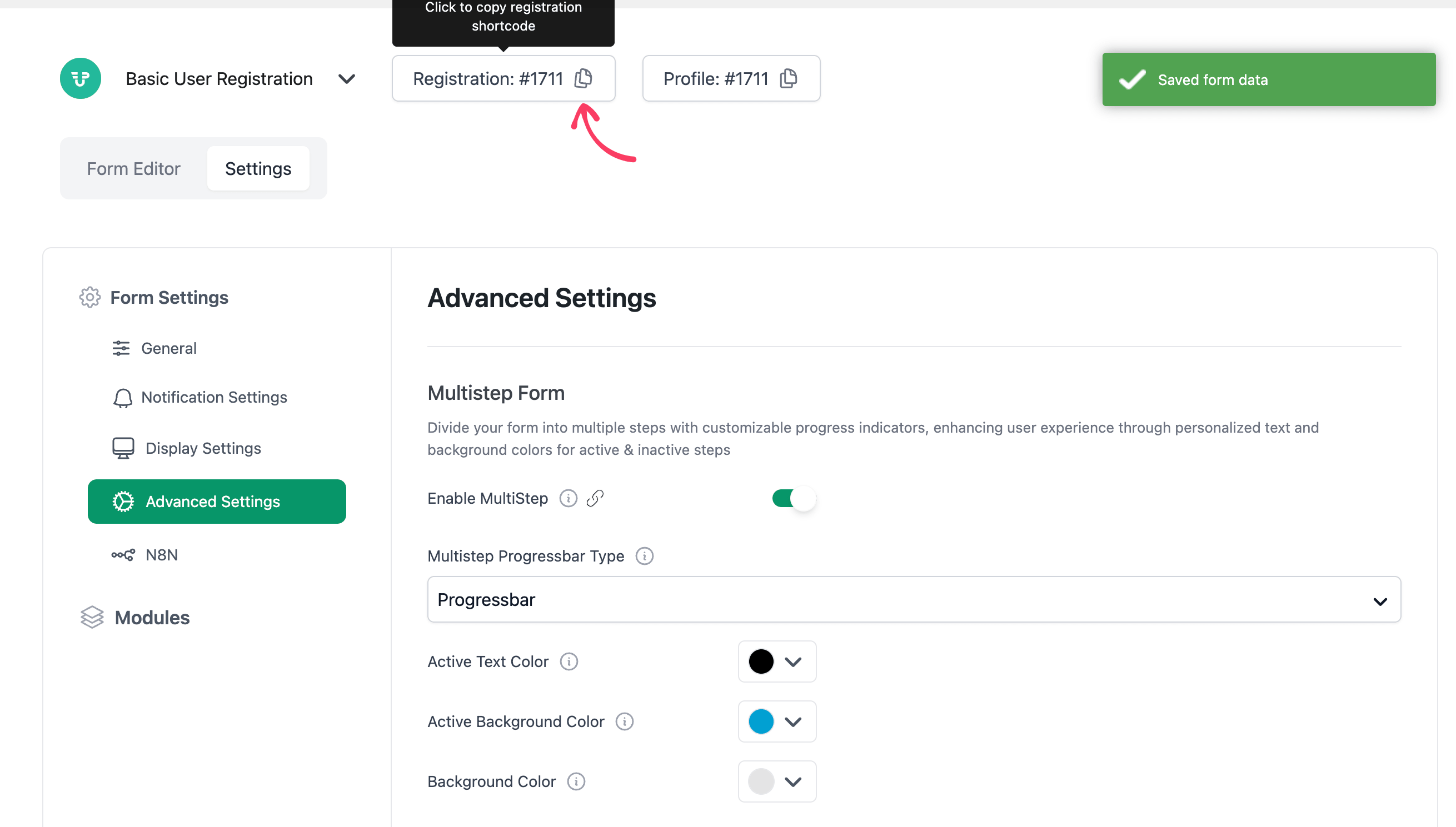
Task: Pick the black Active Text Color swatch
Action: 760,661
